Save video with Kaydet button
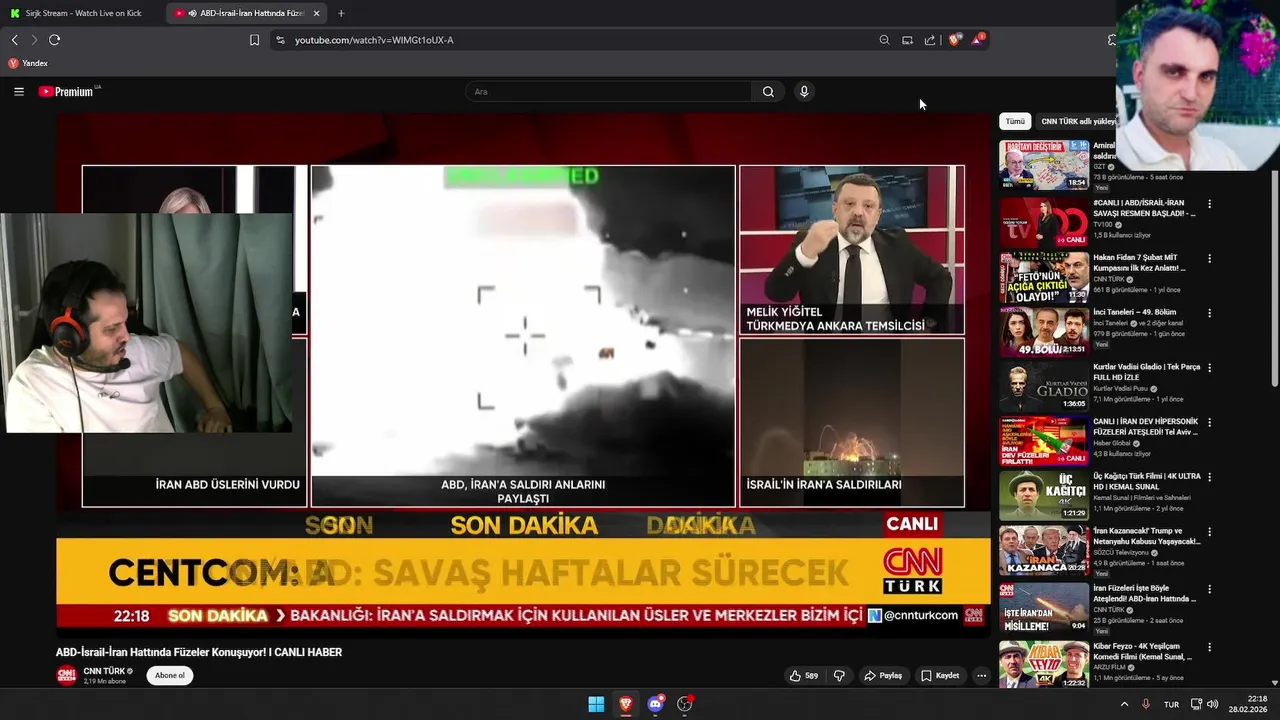Viewport: 1280px width, 720px height. point(941,676)
